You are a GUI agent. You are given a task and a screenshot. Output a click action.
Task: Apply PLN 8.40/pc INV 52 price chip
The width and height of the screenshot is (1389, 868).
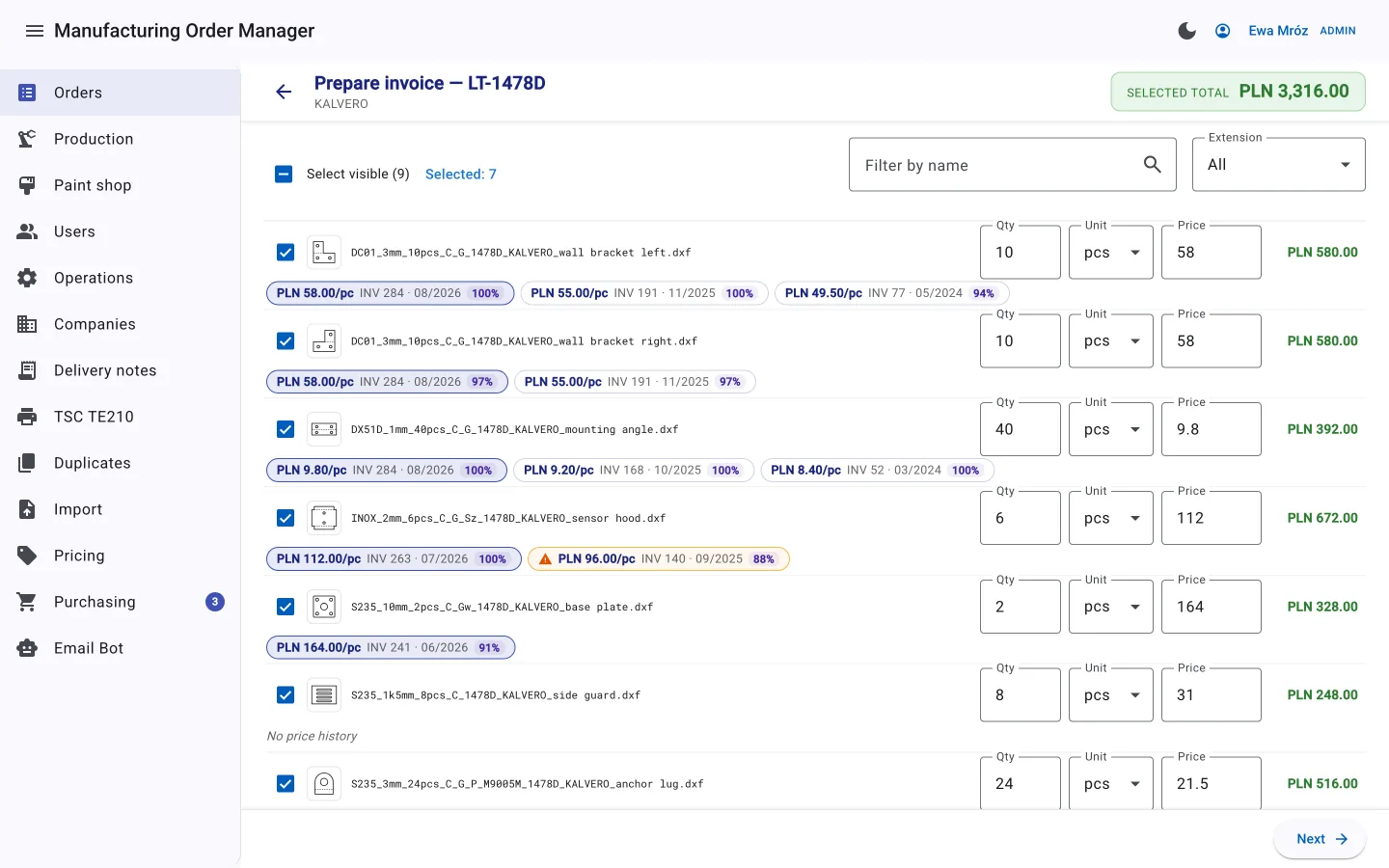click(x=877, y=471)
